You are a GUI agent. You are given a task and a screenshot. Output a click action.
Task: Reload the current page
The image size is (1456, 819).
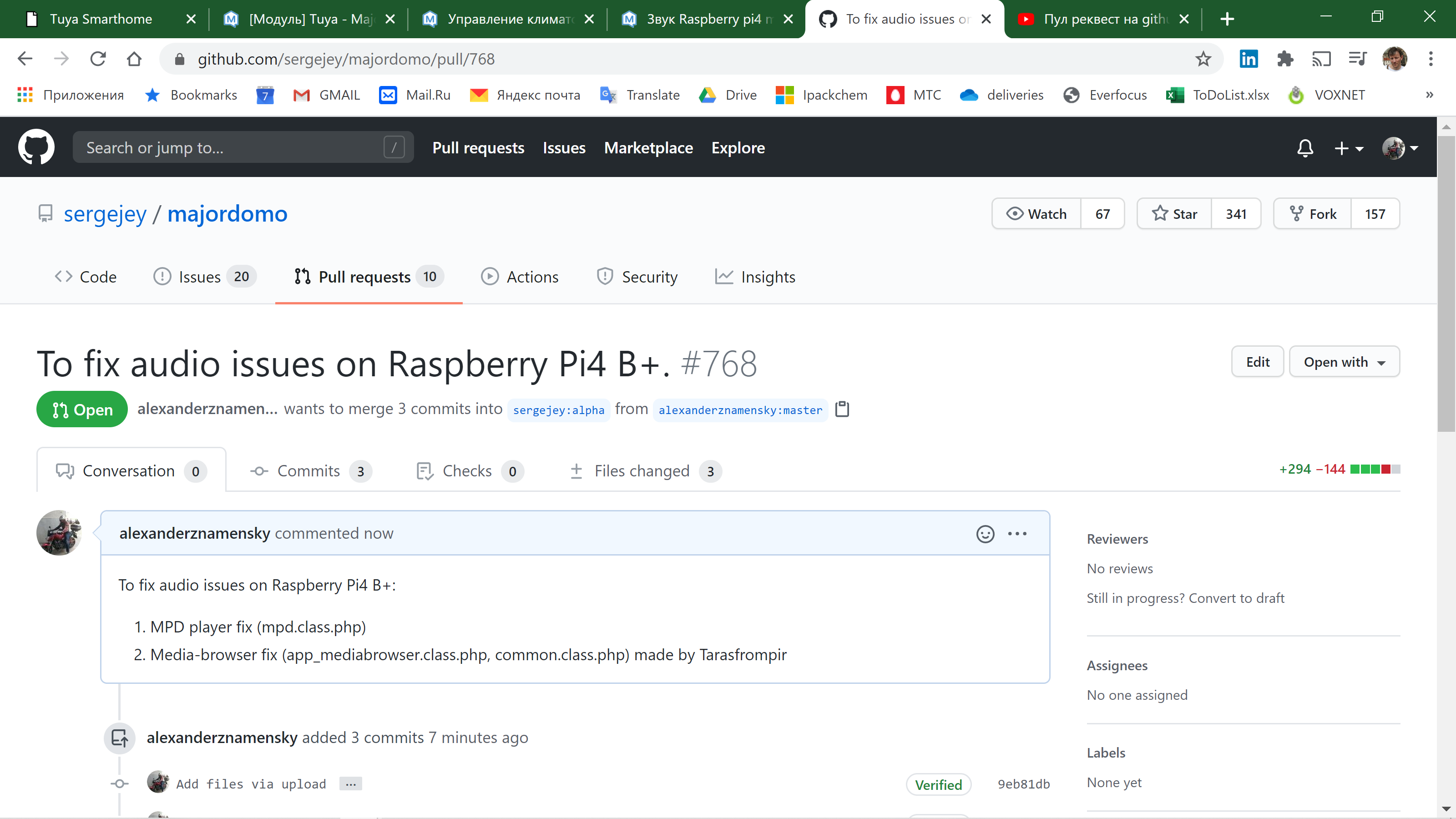(x=98, y=59)
